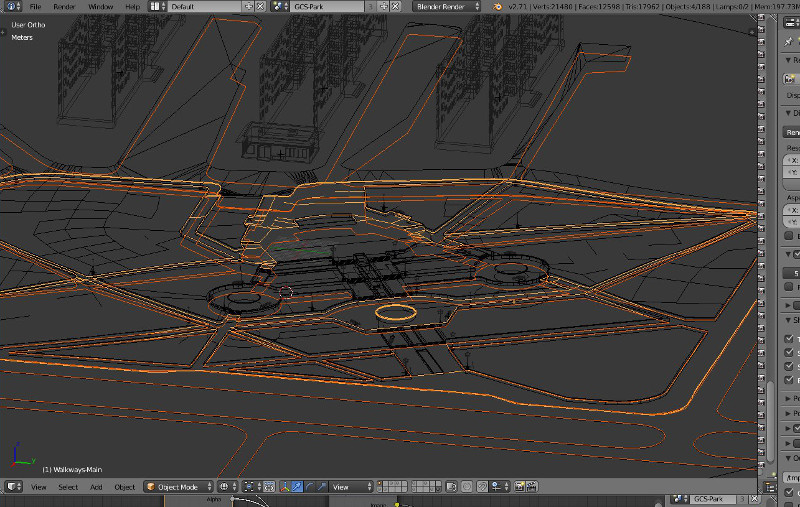800x507 pixels.
Task: Click the Verts:21480 statistic in header
Action: pos(554,7)
